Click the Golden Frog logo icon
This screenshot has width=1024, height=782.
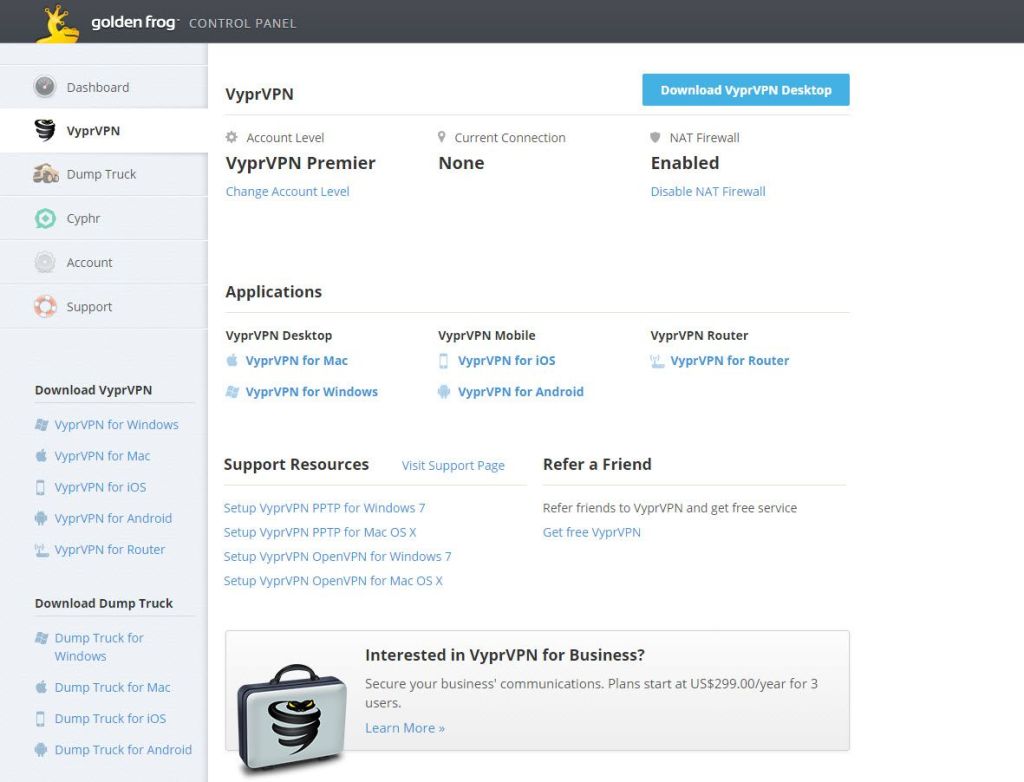57,24
